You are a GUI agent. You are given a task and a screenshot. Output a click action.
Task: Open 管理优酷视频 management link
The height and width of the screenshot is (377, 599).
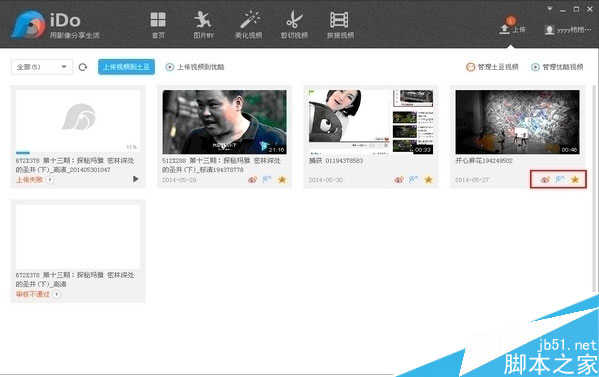tap(557, 67)
